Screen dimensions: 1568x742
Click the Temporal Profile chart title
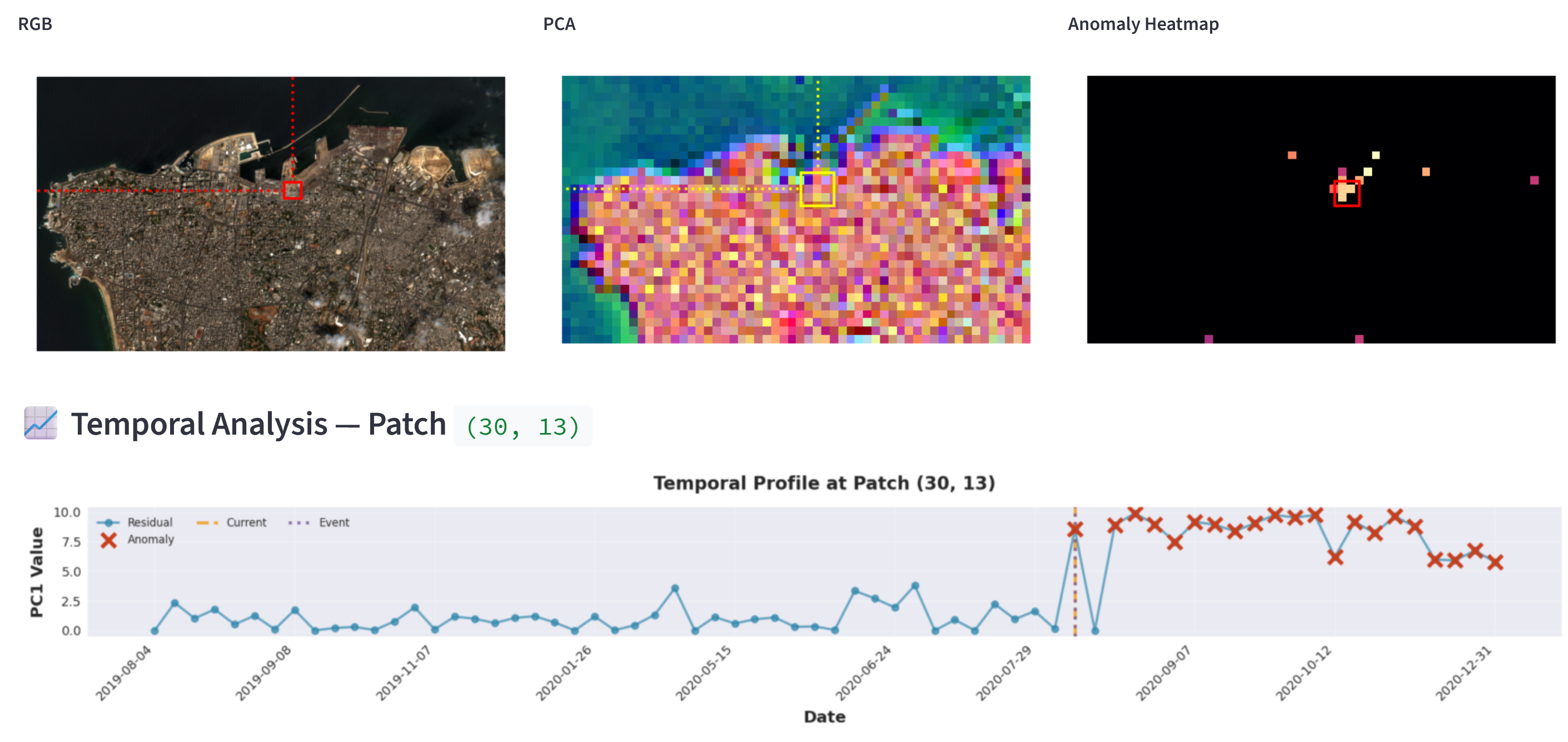click(x=824, y=482)
